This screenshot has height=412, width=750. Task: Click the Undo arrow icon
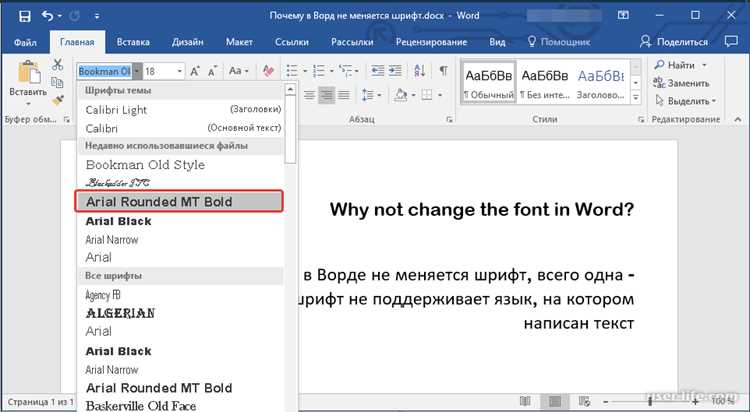48,16
